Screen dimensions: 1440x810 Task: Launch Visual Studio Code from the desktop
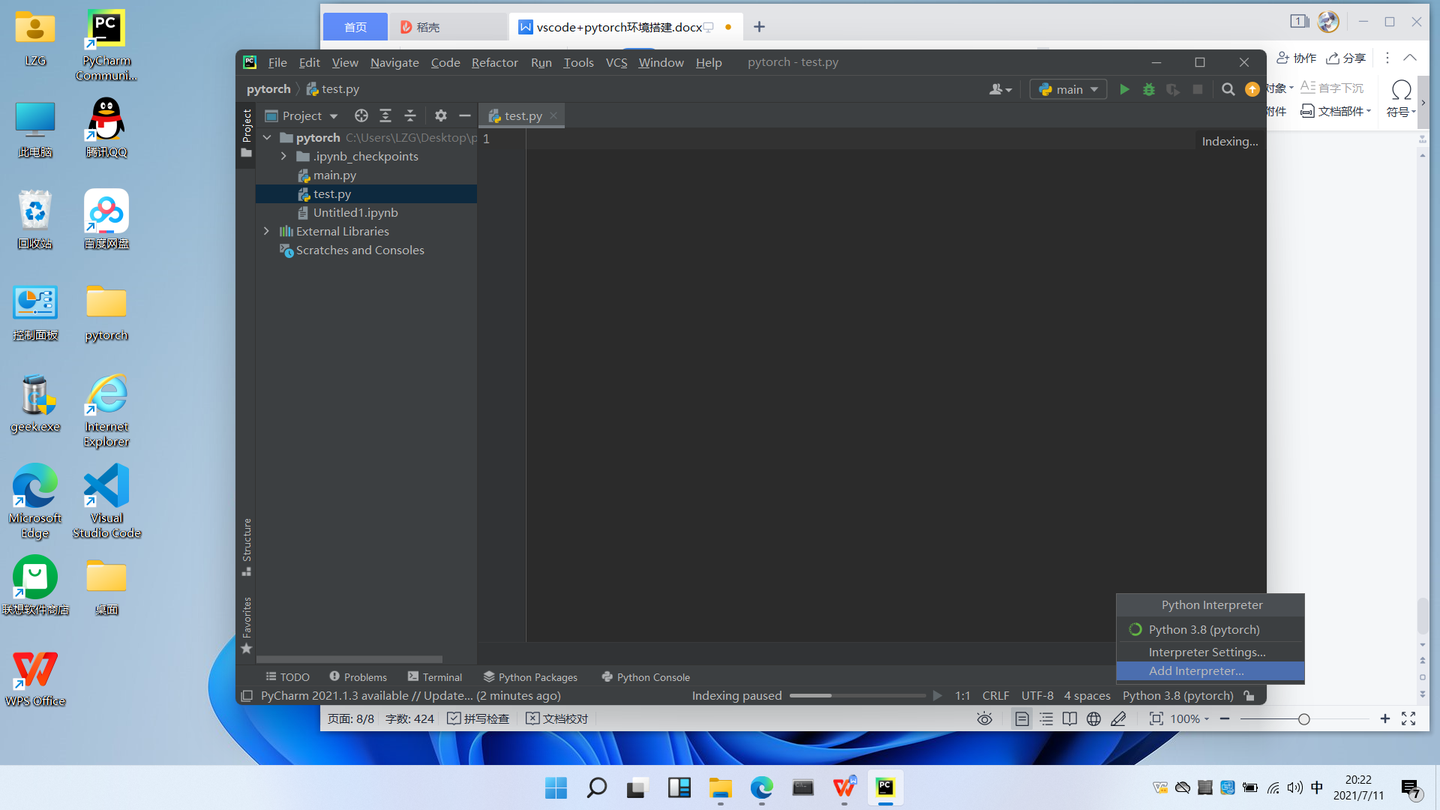(x=106, y=500)
